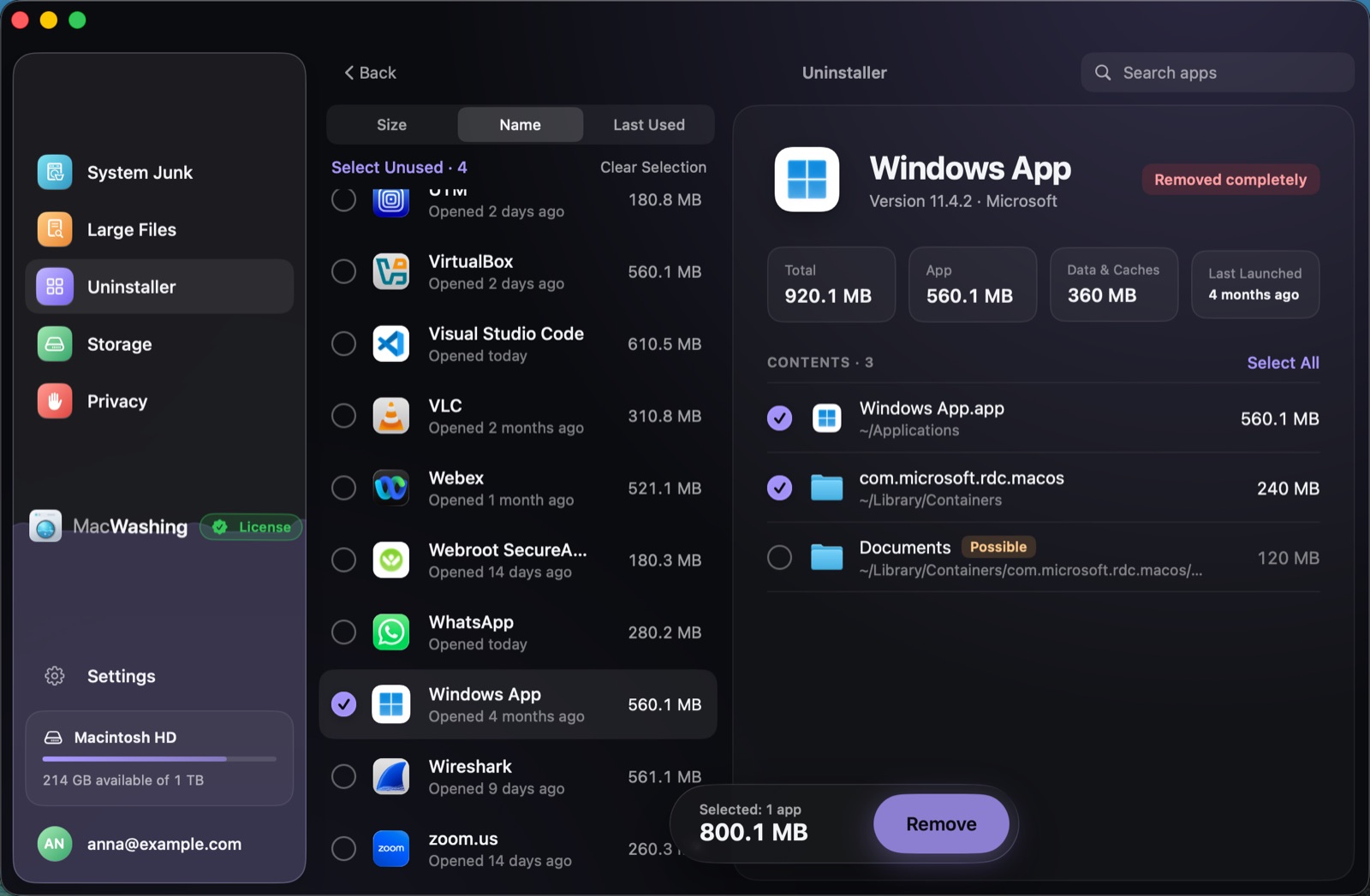
Task: Select the Uninstaller sidebar icon
Action: click(x=55, y=287)
